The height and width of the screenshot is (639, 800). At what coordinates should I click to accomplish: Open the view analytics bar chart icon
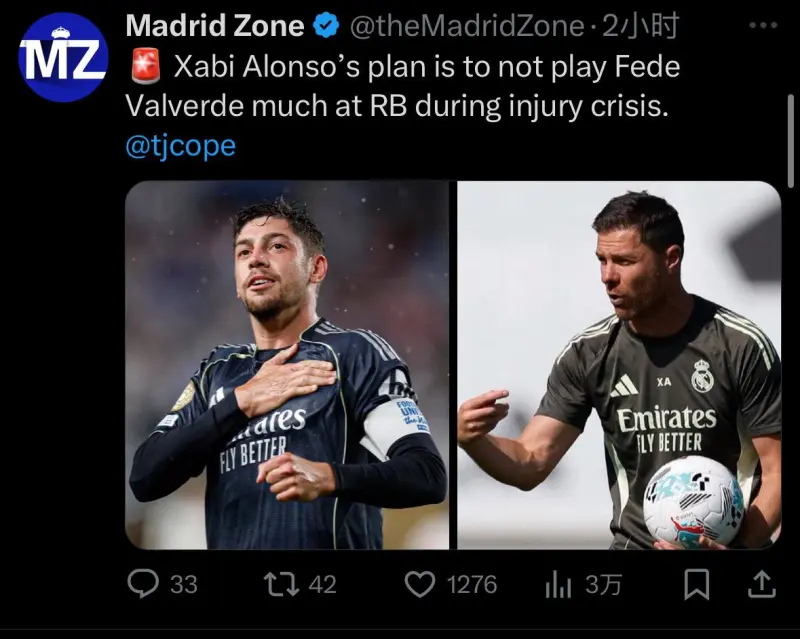pyautogui.click(x=558, y=584)
